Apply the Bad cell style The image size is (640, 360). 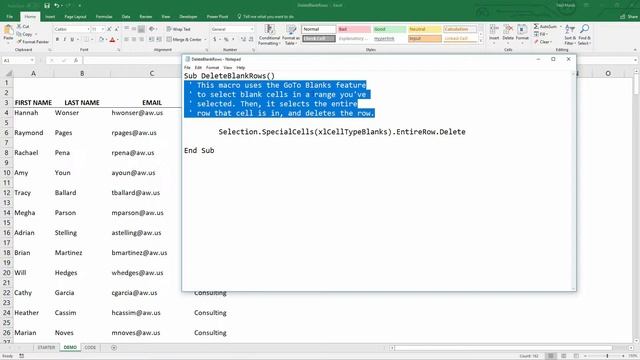tap(354, 29)
